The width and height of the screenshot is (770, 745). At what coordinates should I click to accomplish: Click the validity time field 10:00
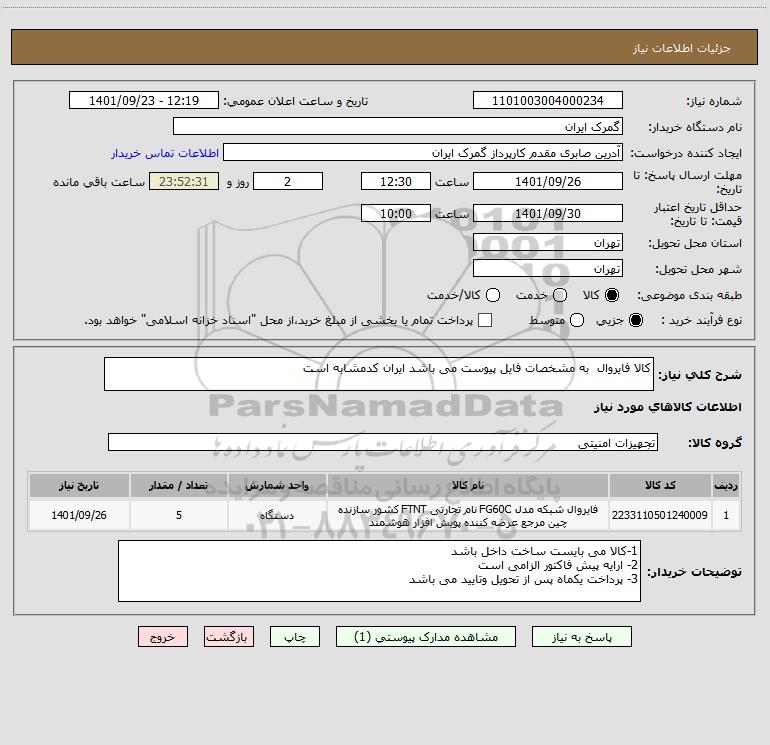click(x=396, y=213)
